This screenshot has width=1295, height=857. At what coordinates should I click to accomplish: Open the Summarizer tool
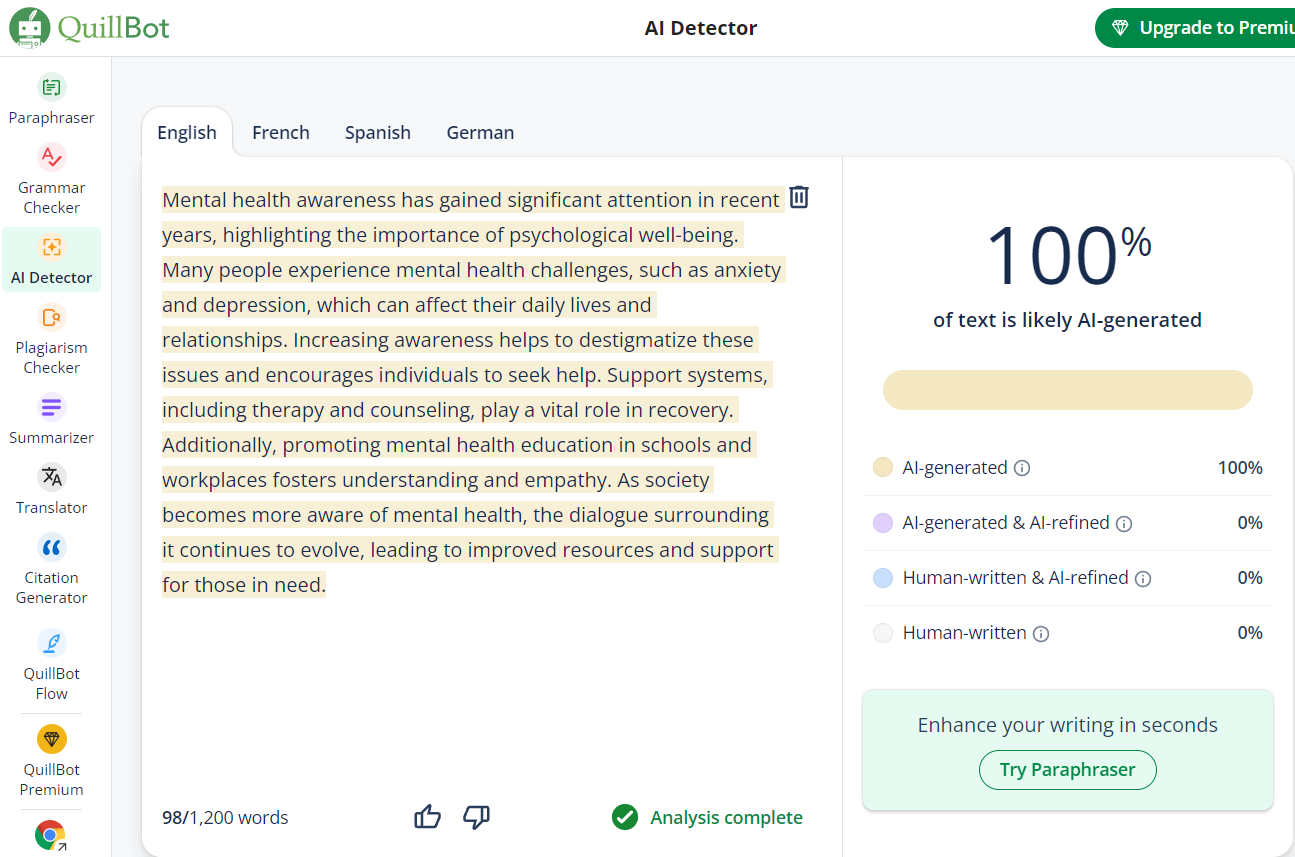(x=52, y=420)
